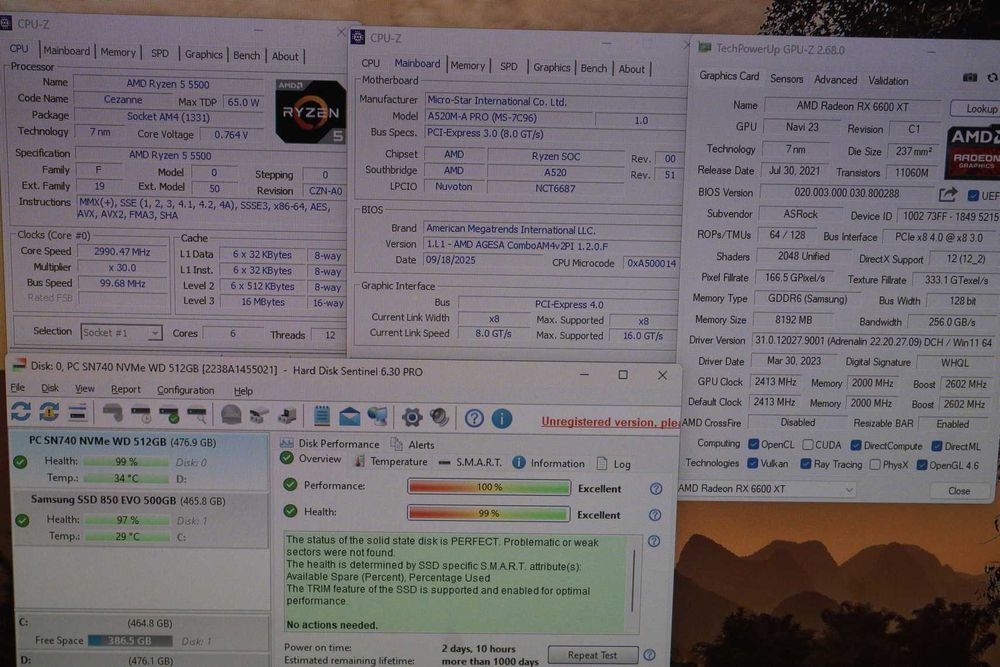1000x667 pixels.
Task: Click the Repeat Test button
Action: pyautogui.click(x=592, y=655)
